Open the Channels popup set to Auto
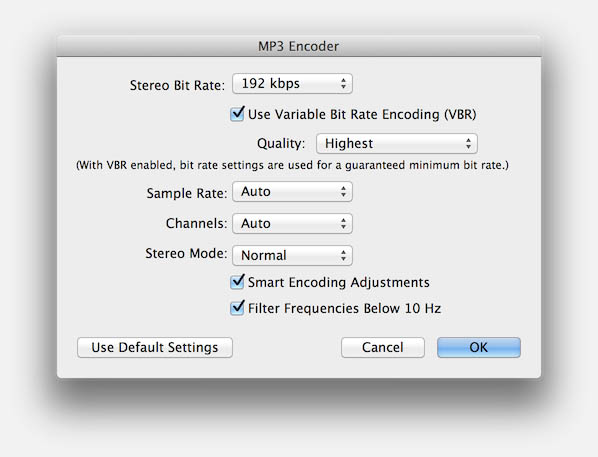 pyautogui.click(x=292, y=224)
